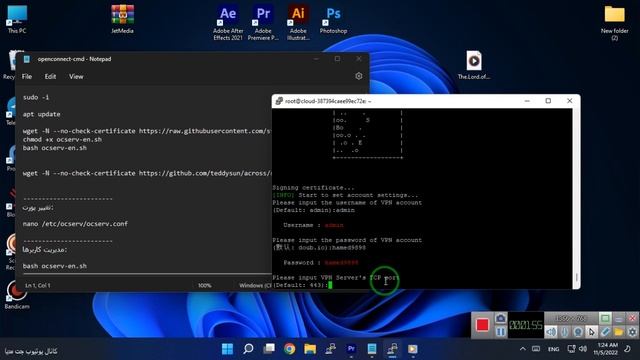Open the network icon in the system tray

(571, 349)
